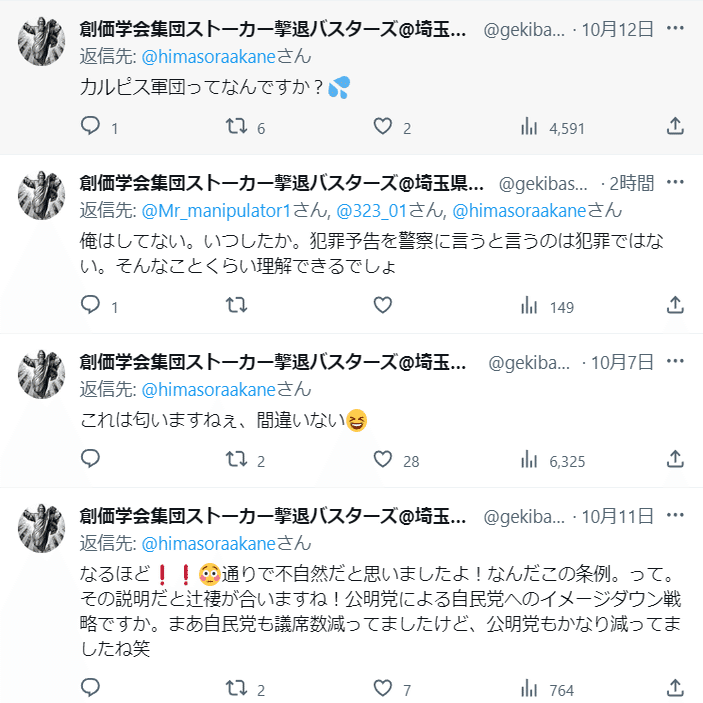This screenshot has height=703, width=703.
Task: Open more options on October 7 tweet
Action: pyautogui.click(x=676, y=362)
